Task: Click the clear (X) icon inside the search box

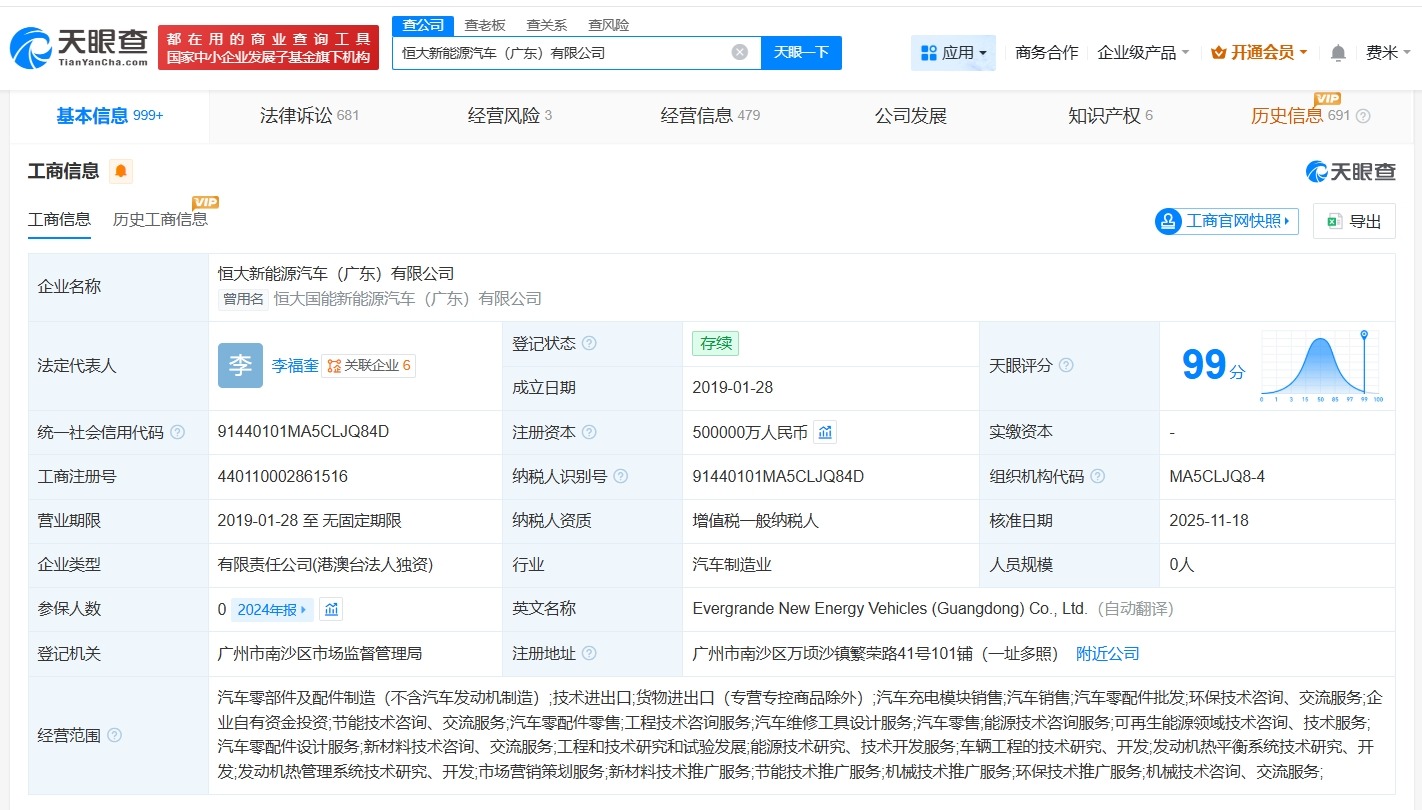Action: 739,52
